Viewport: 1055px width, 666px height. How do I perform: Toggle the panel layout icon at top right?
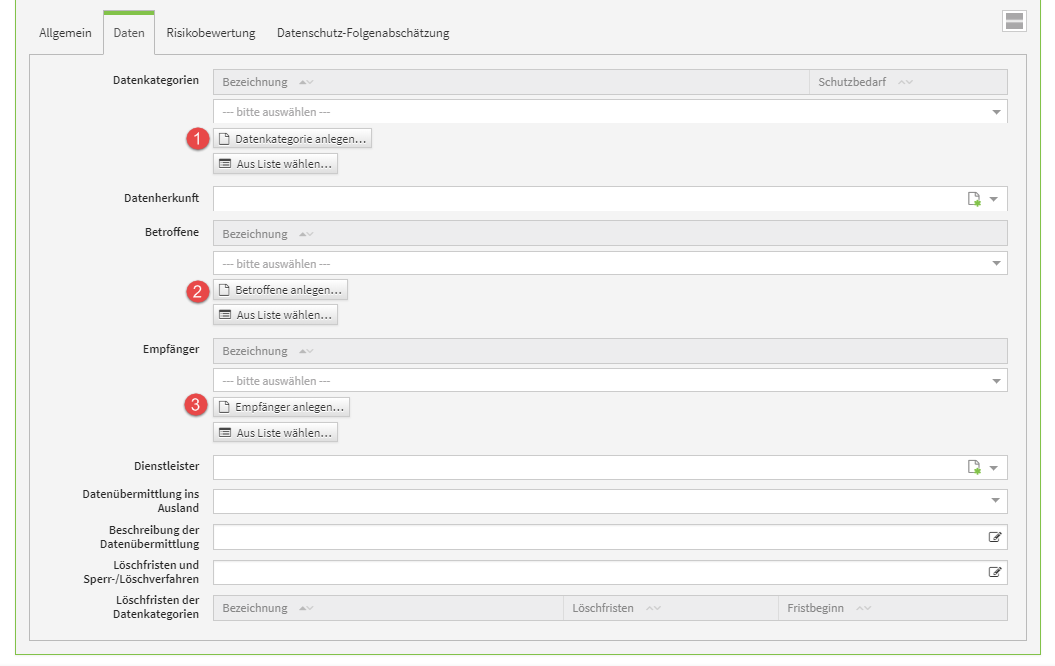coord(1014,21)
